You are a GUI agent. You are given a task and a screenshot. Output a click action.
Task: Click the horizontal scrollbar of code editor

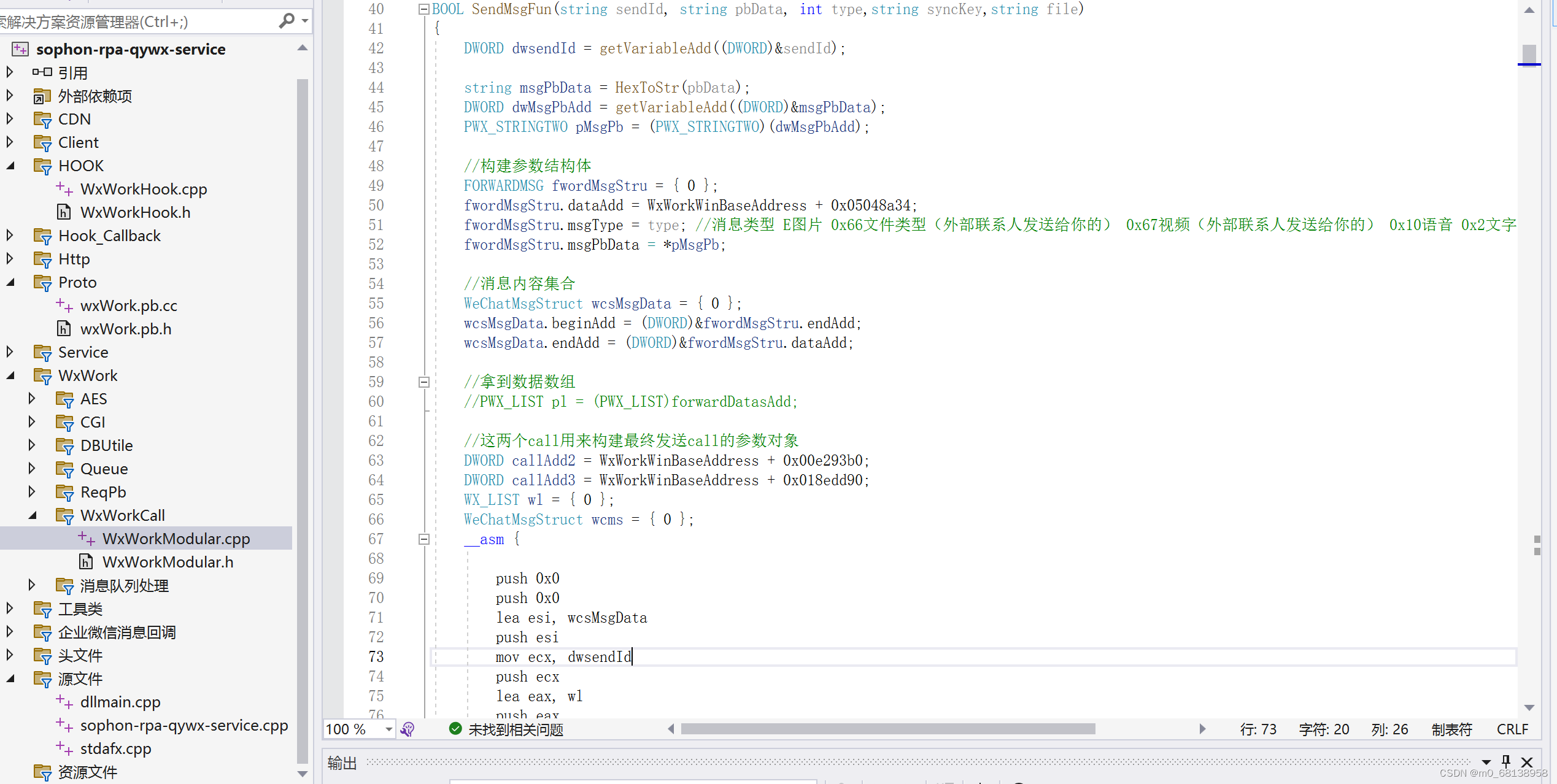pyautogui.click(x=887, y=729)
